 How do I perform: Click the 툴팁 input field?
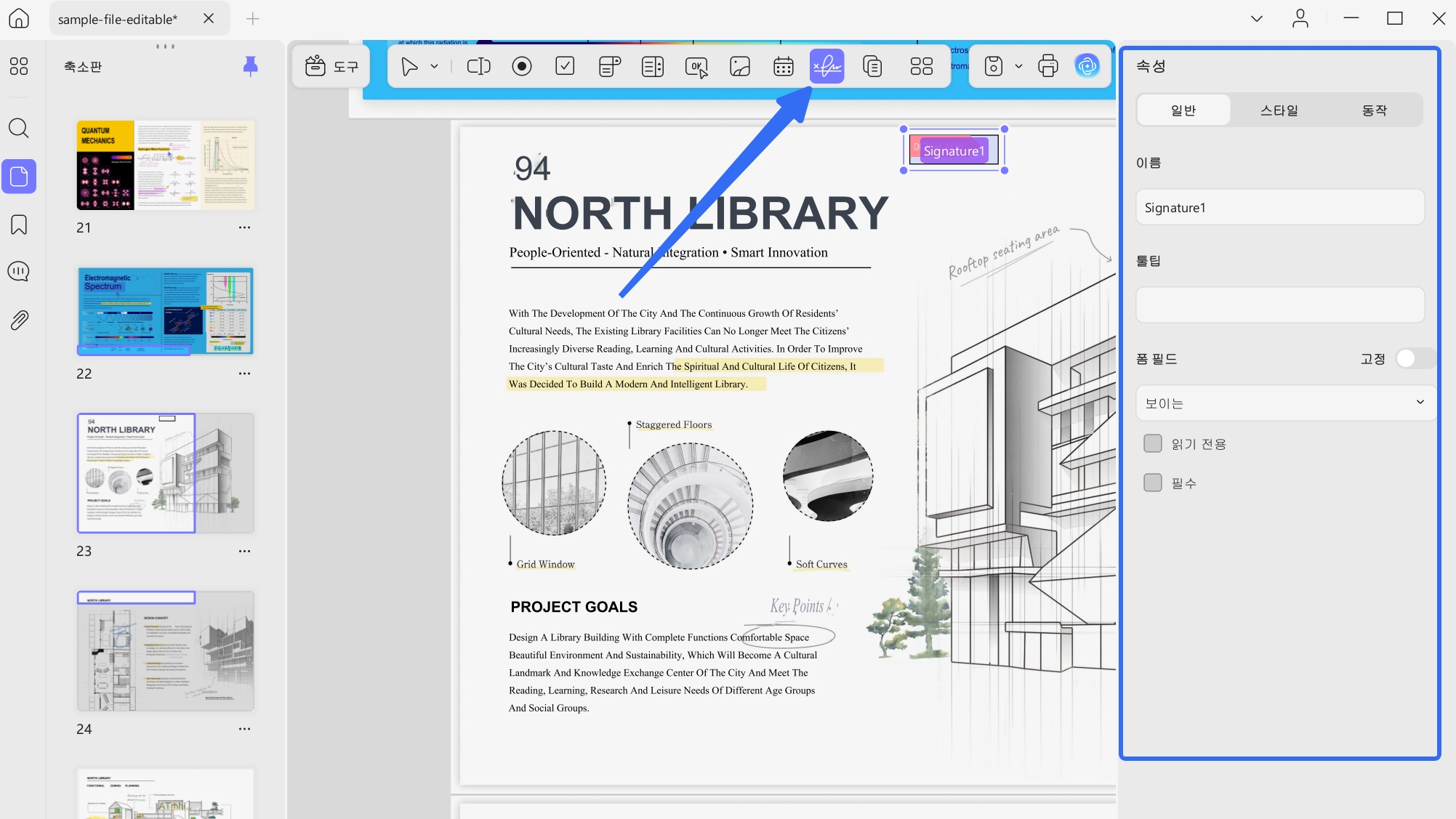pos(1280,304)
